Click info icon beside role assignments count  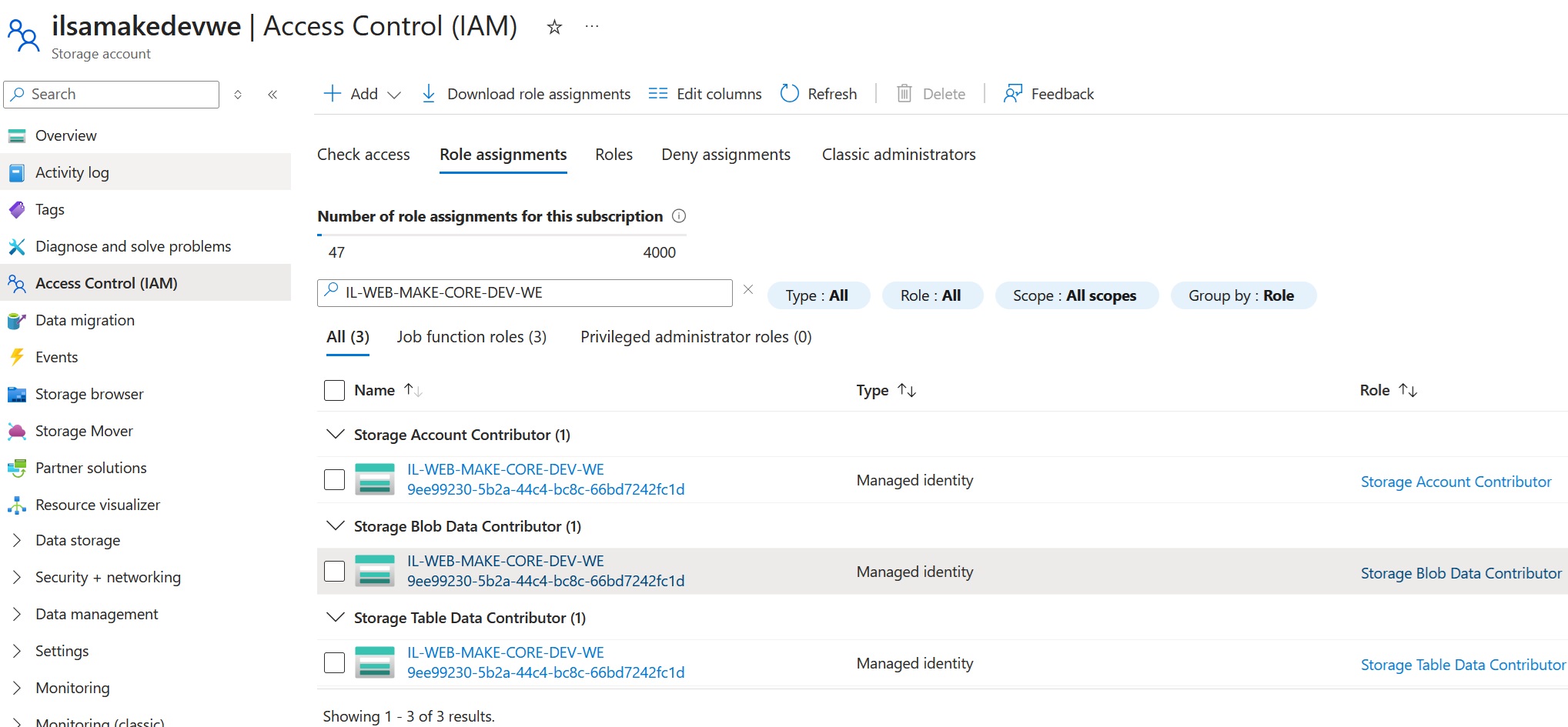pos(679,216)
